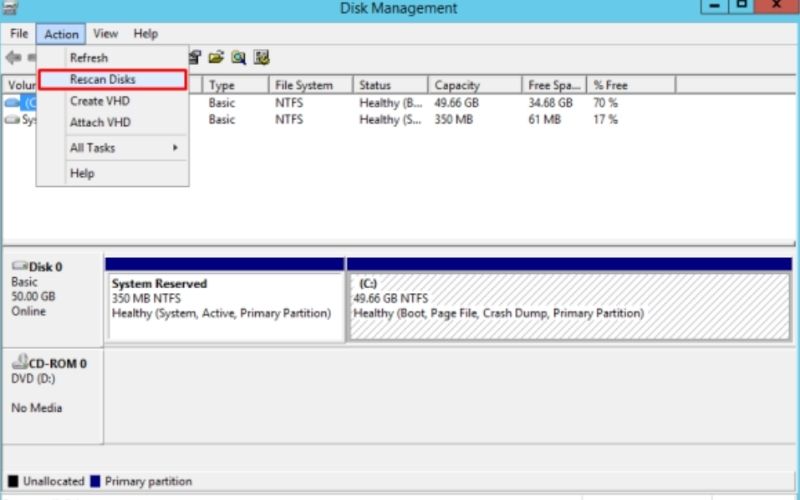
Task: Open the View menu
Action: 105,34
